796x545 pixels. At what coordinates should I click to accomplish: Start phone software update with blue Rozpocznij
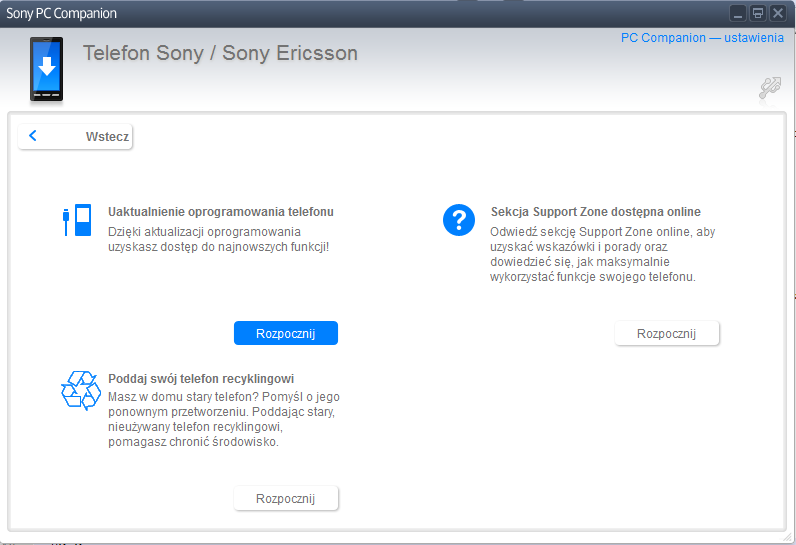click(x=286, y=333)
